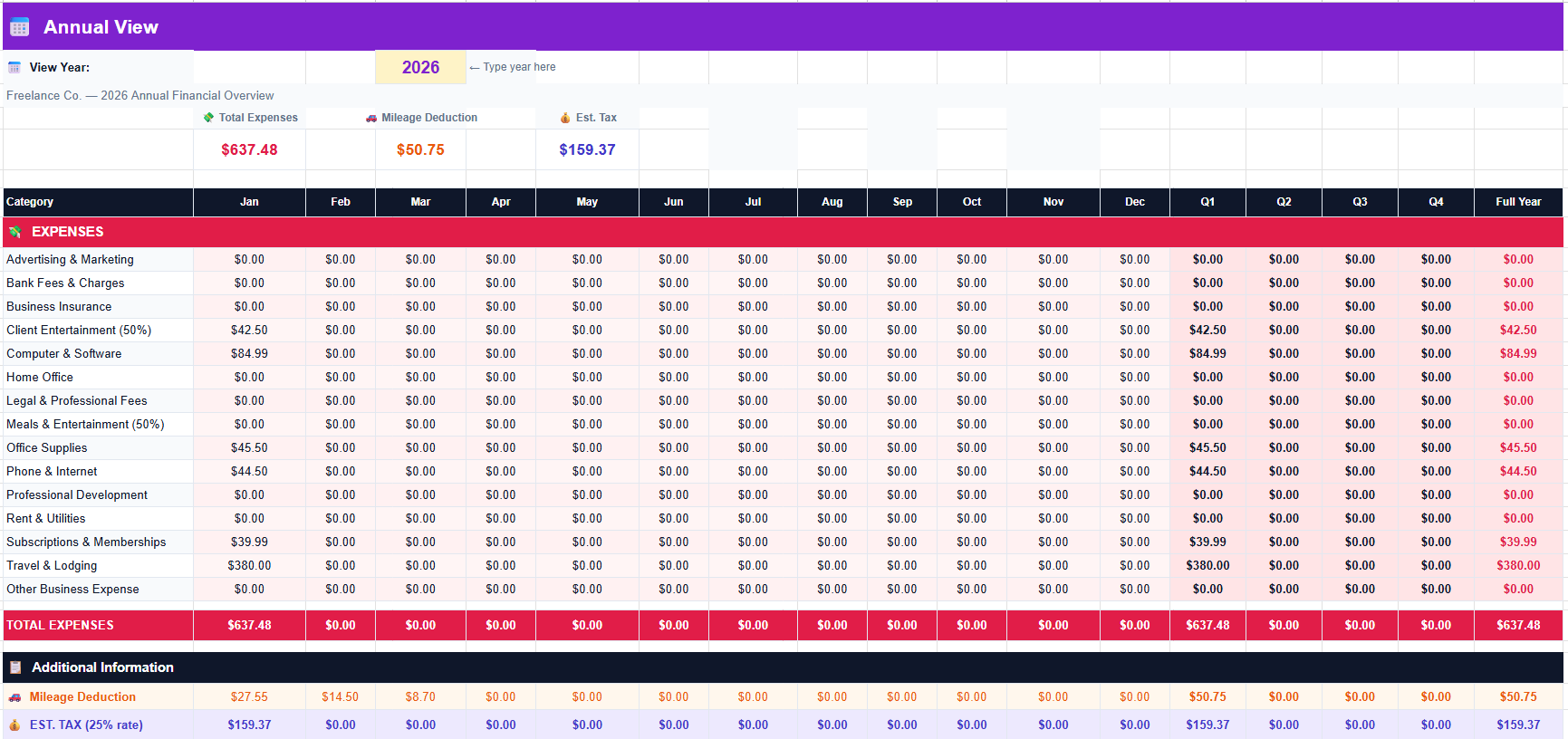Click the icon in the EXPENSES section header
The width and height of the screenshot is (1568, 739).
point(15,232)
